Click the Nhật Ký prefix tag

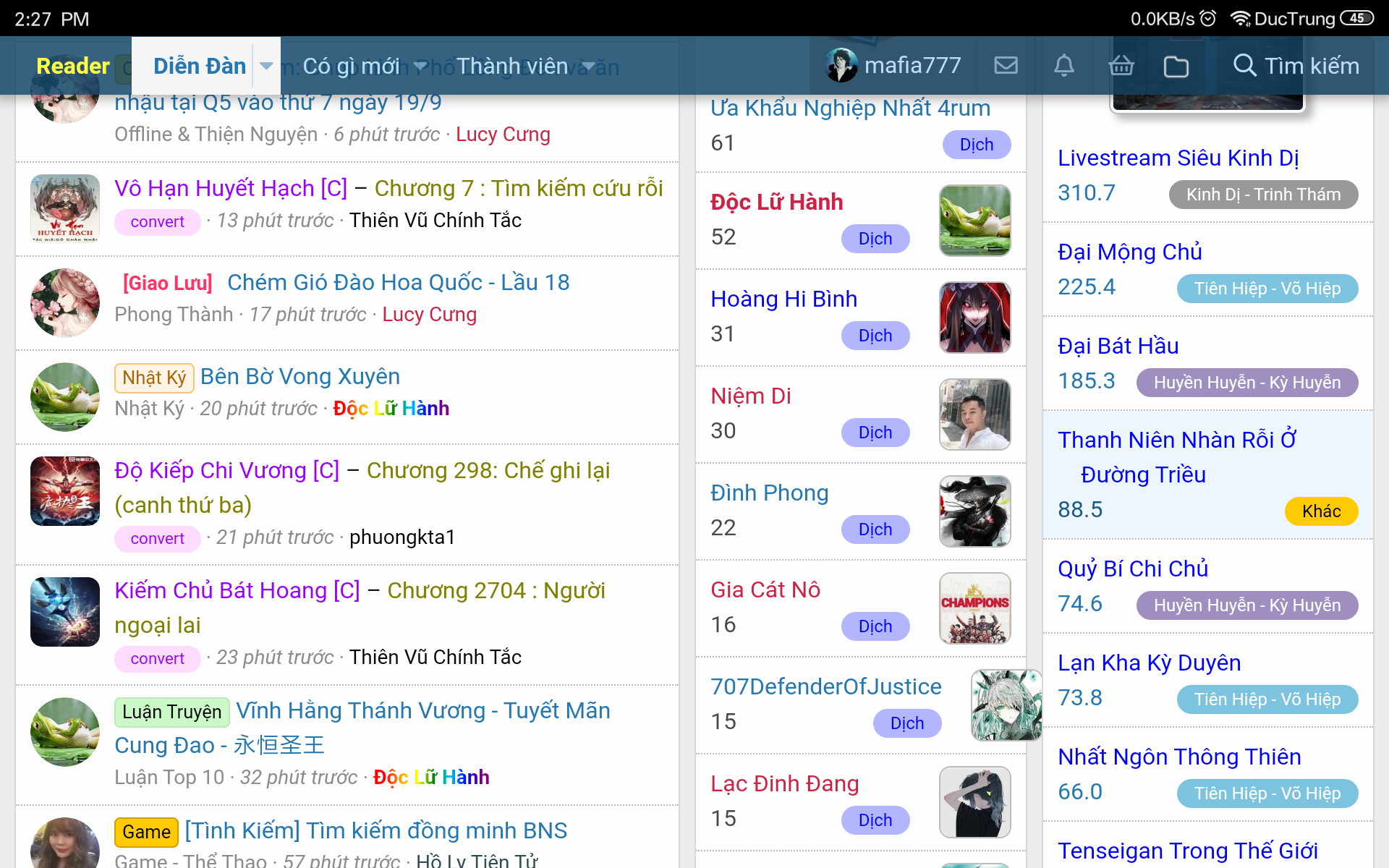[x=153, y=378]
